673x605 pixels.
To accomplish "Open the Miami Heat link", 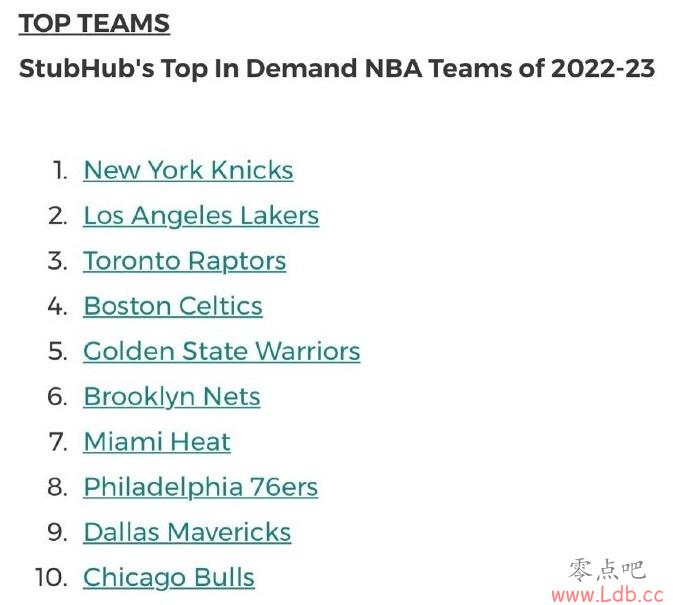I will 157,442.
